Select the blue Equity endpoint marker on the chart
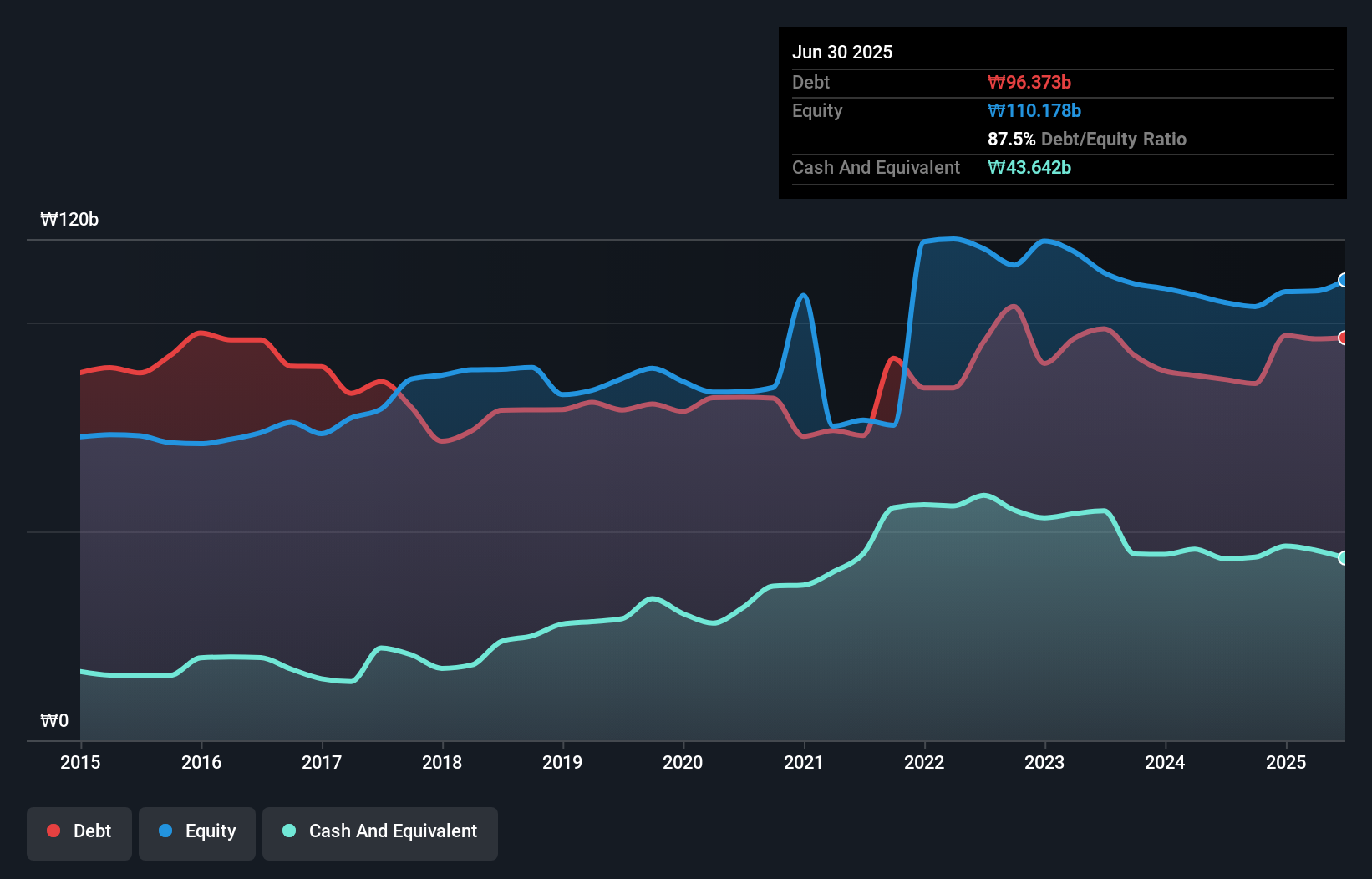This screenshot has width=1372, height=879. click(x=1343, y=280)
